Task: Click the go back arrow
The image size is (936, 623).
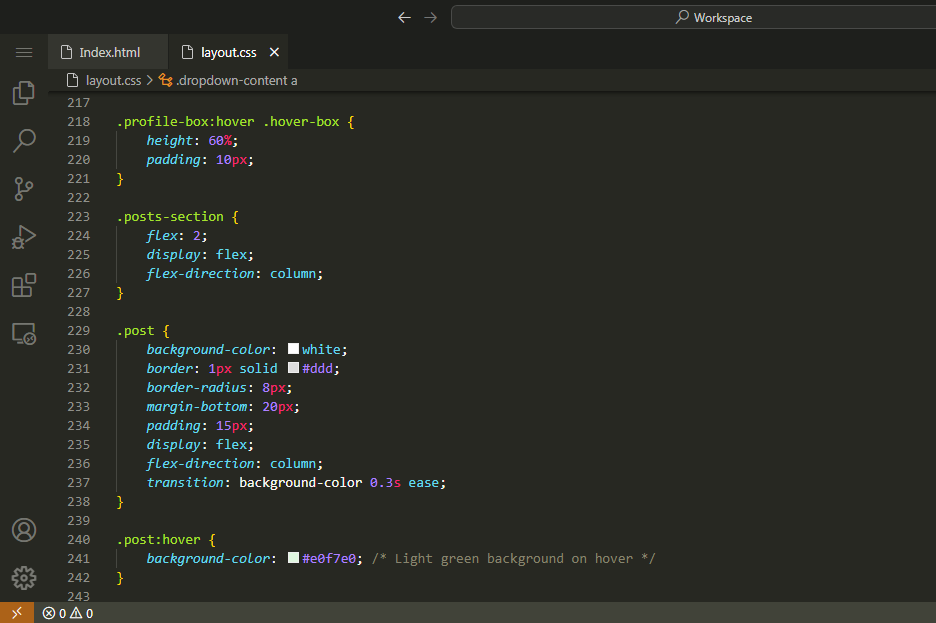Action: click(x=404, y=17)
